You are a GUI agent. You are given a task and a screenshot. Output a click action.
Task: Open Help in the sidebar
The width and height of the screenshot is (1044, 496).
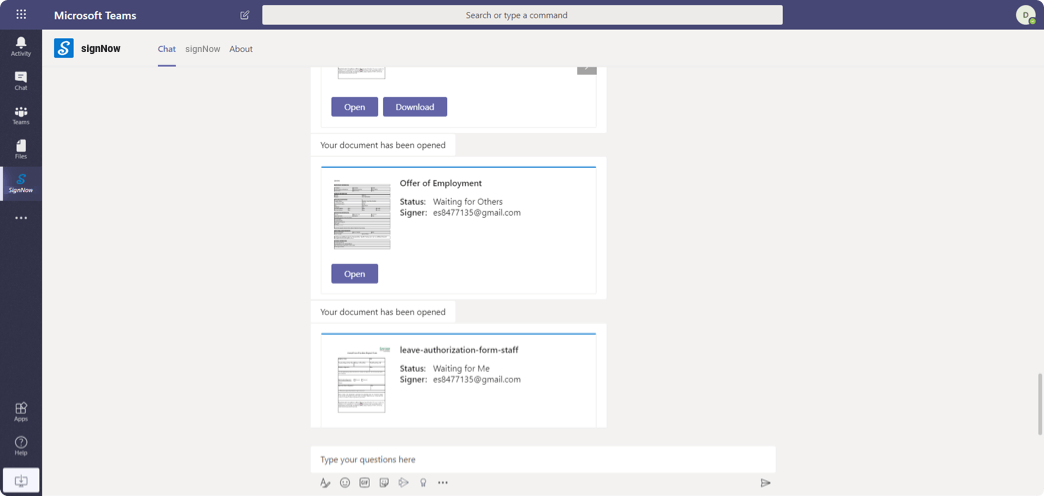tap(21, 445)
